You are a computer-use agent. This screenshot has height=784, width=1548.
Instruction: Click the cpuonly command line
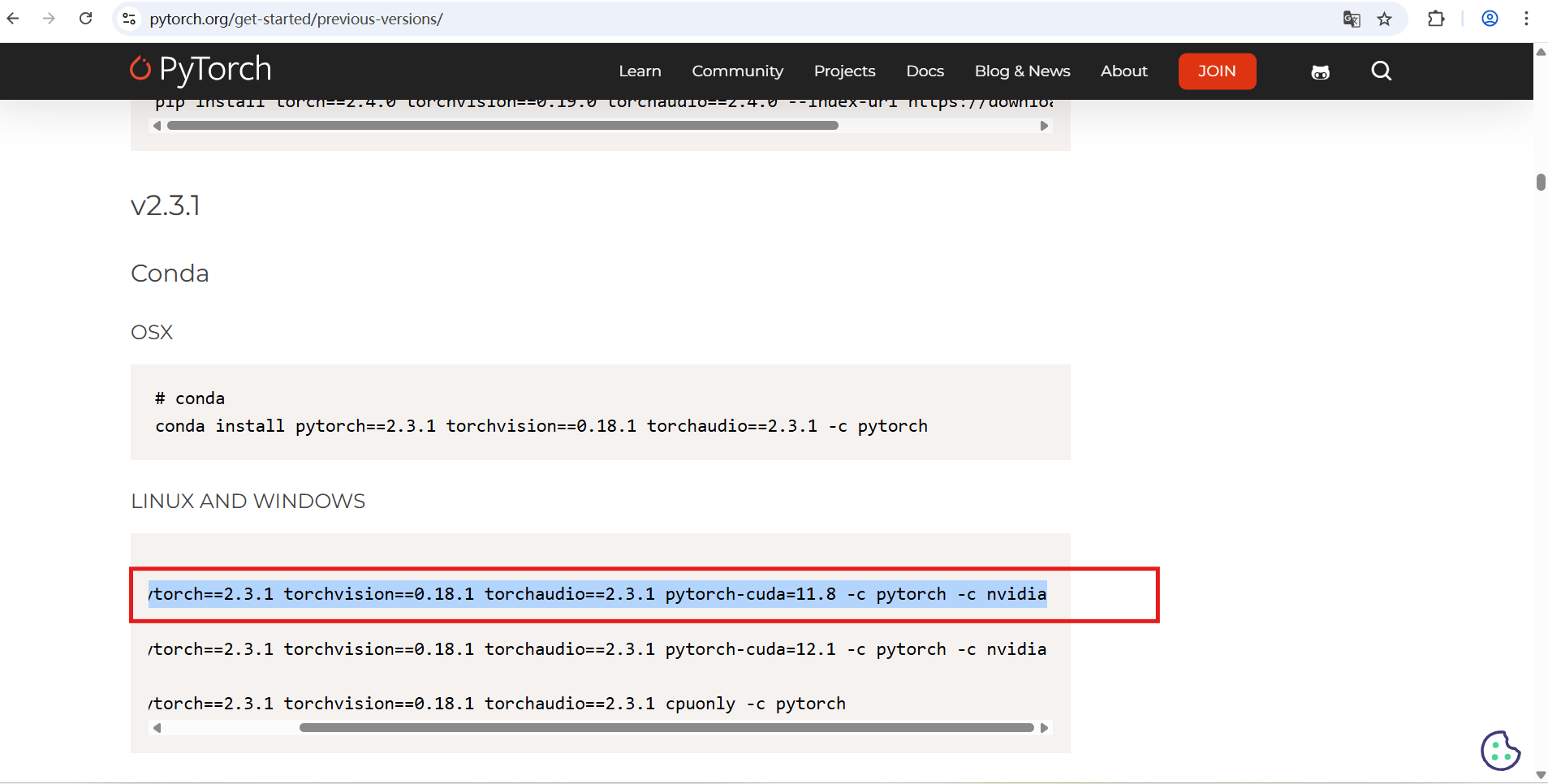point(497,704)
